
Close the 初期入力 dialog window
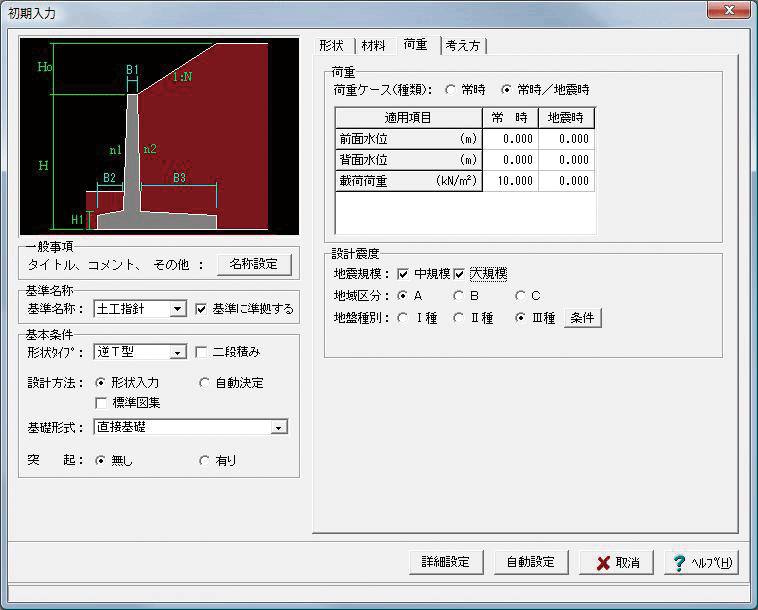point(729,10)
